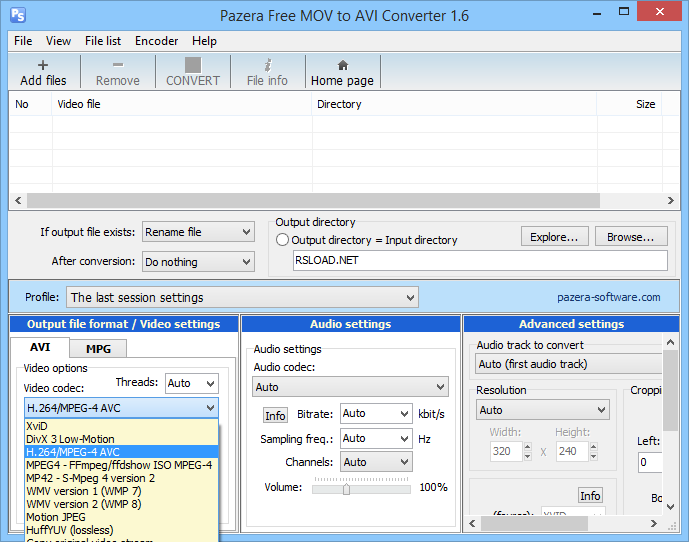Click the Info button in Audio settings
Viewport: 689px width, 542px height.
click(x=275, y=415)
